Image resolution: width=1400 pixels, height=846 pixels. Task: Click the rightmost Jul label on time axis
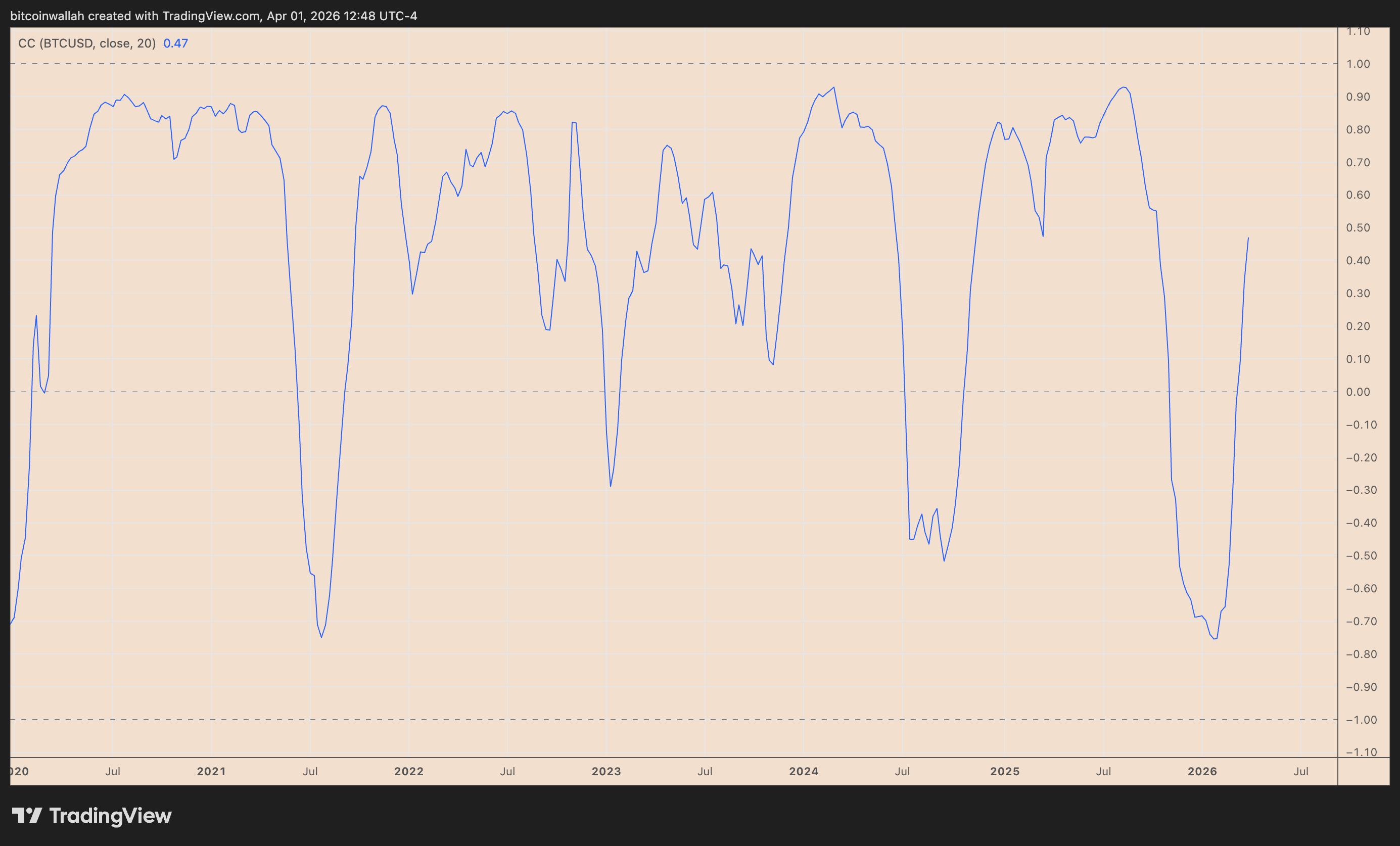tap(1300, 772)
